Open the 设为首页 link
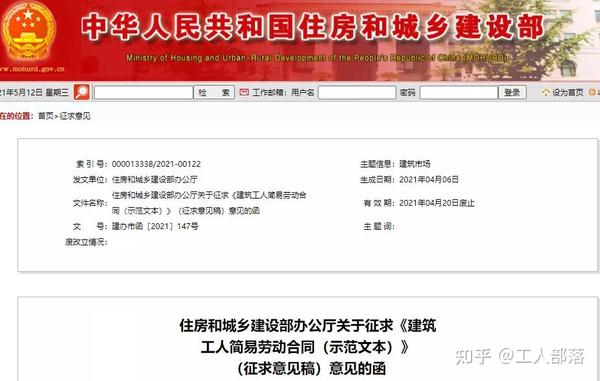Screen dimensions: 600x381 567,92
